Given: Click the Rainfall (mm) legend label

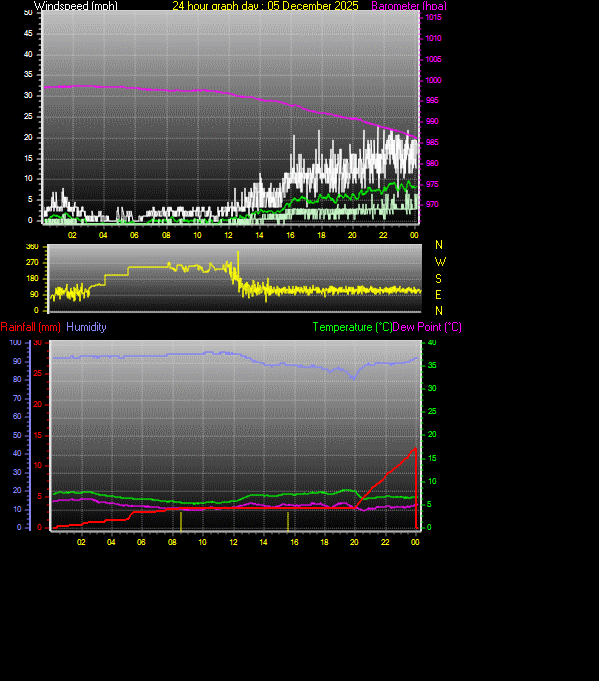Looking at the screenshot, I should point(30,327).
